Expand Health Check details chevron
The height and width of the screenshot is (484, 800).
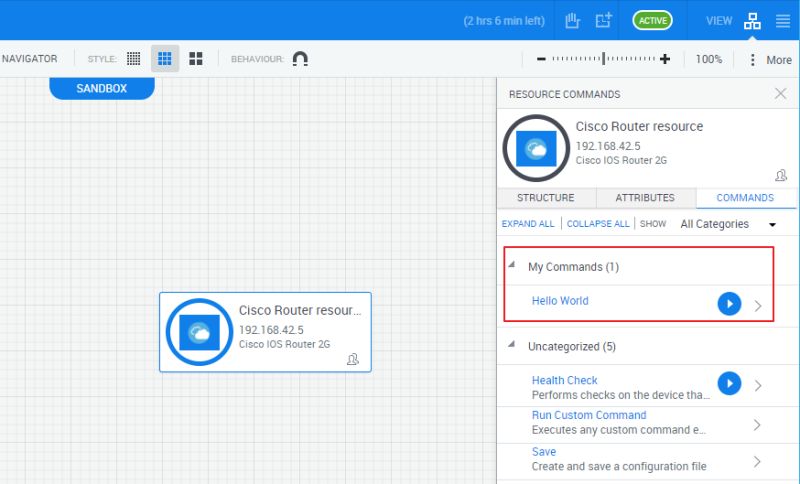pyautogui.click(x=758, y=386)
